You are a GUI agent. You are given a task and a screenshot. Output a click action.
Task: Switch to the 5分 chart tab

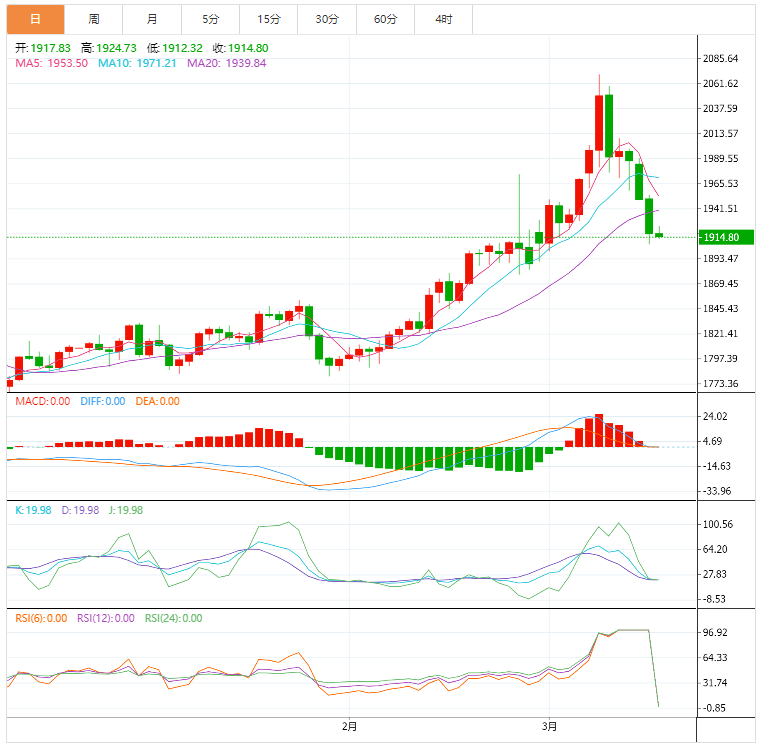[210, 19]
